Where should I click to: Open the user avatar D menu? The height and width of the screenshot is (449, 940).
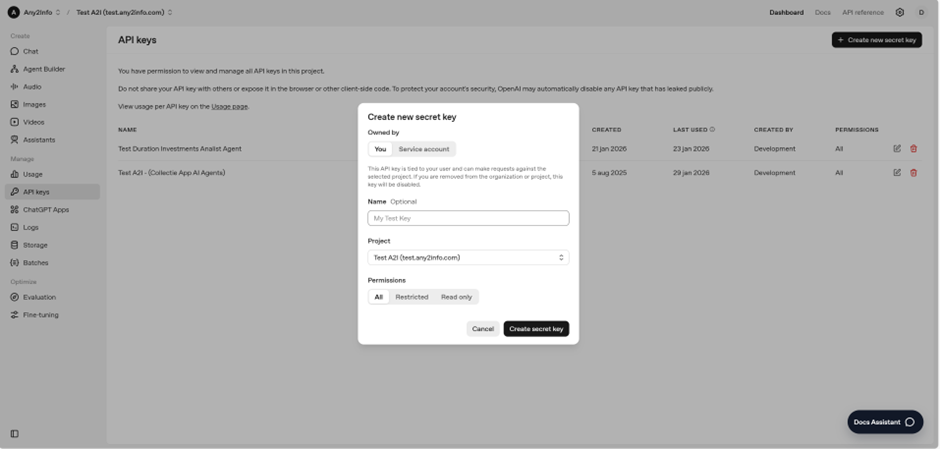(x=921, y=13)
